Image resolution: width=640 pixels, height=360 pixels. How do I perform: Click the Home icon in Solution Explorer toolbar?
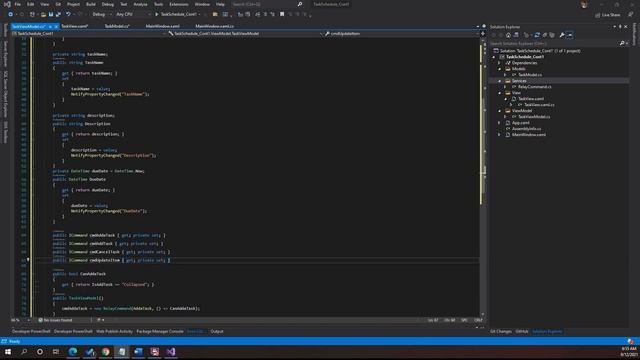click(508, 35)
